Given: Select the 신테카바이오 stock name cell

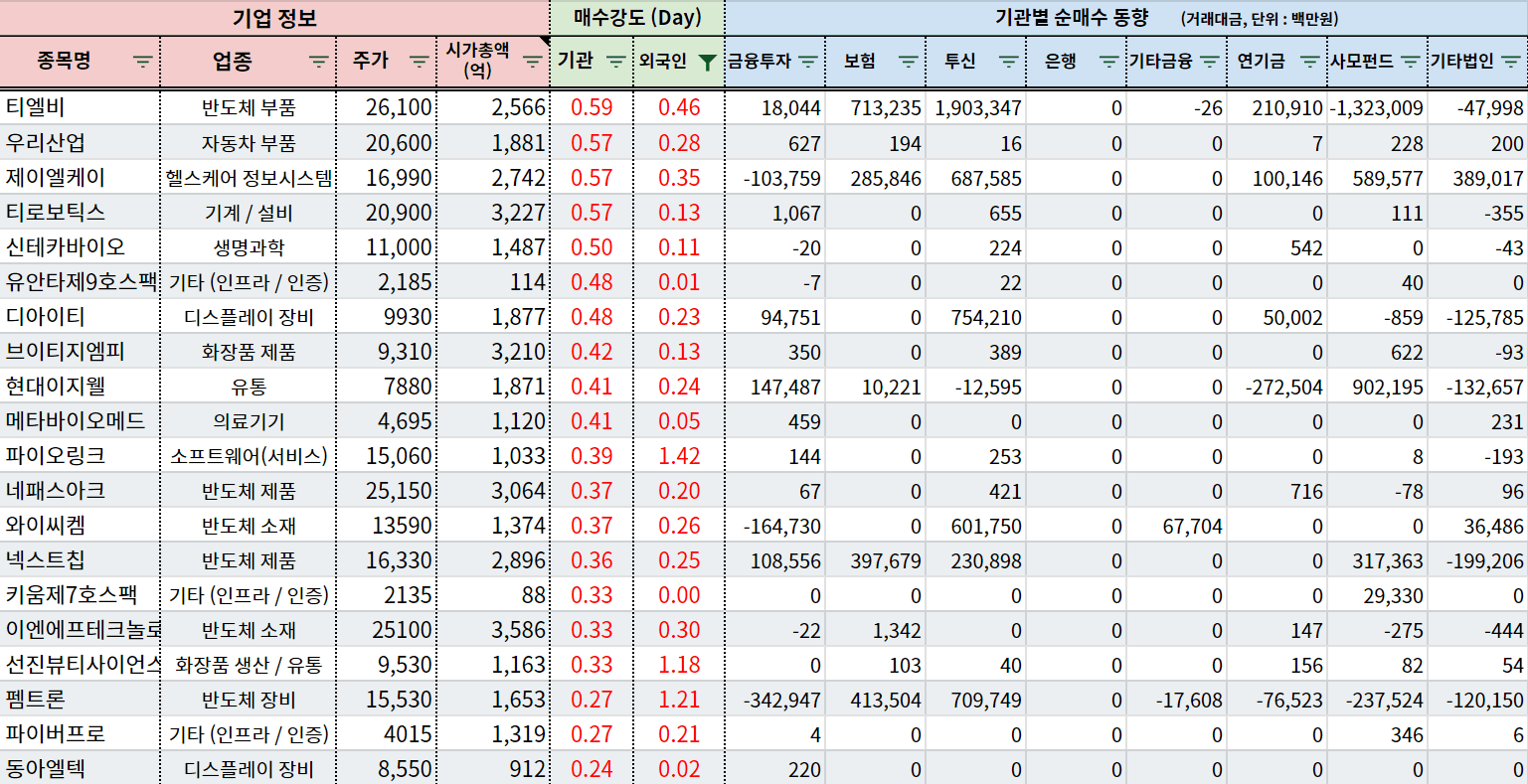Looking at the screenshot, I should coord(80,246).
